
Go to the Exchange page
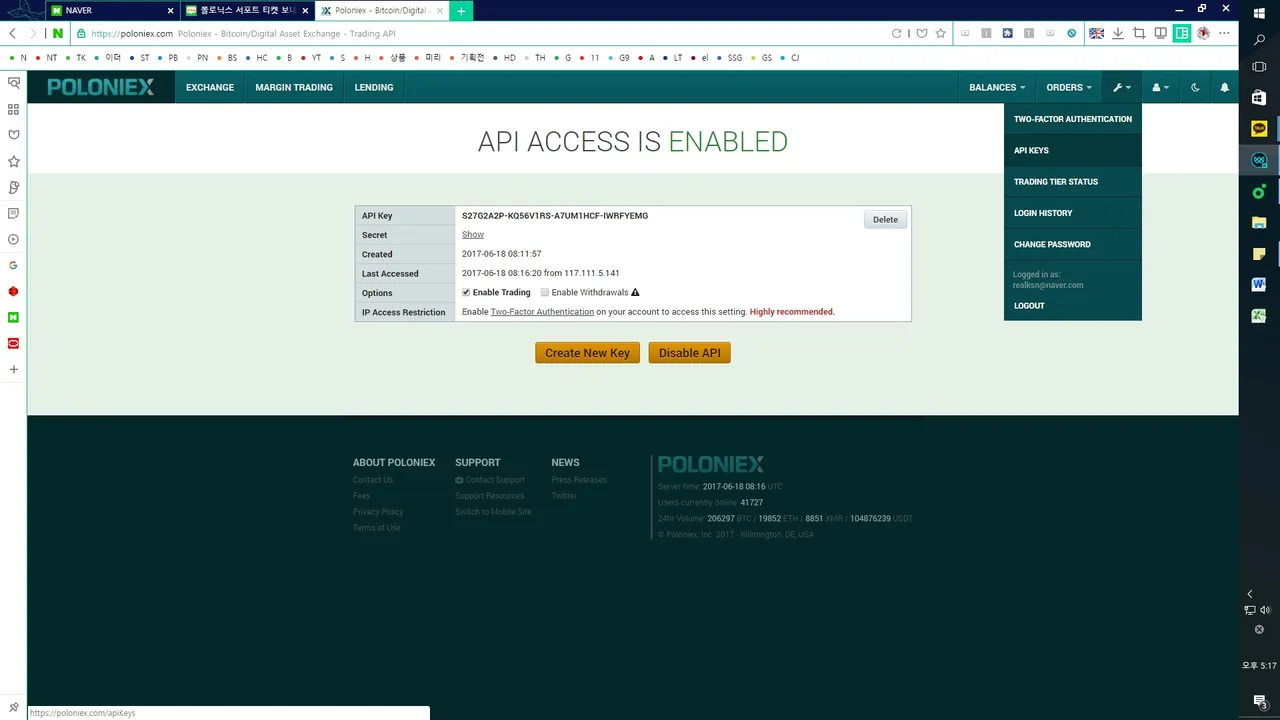(x=210, y=87)
